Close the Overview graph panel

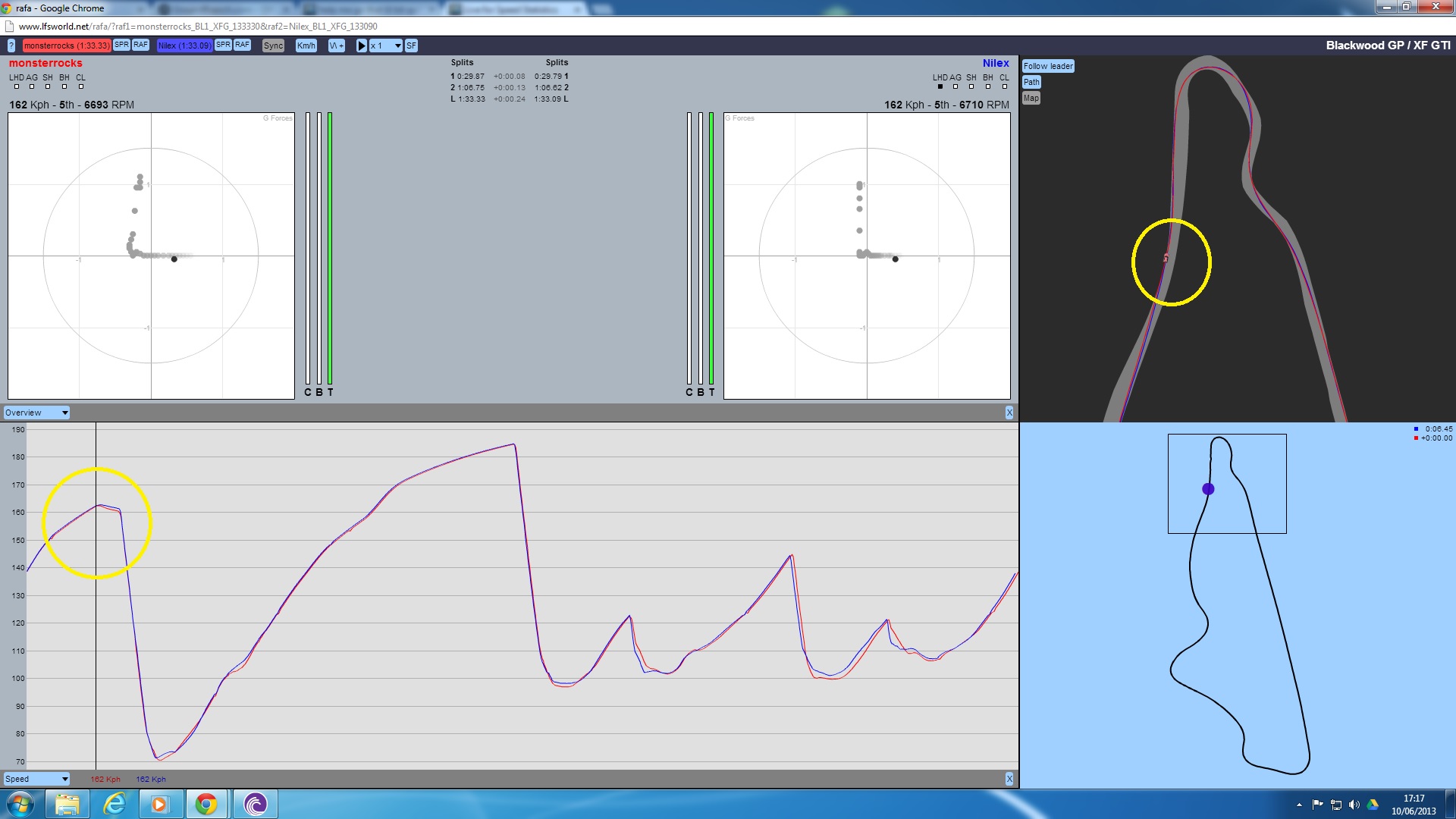tap(1009, 413)
